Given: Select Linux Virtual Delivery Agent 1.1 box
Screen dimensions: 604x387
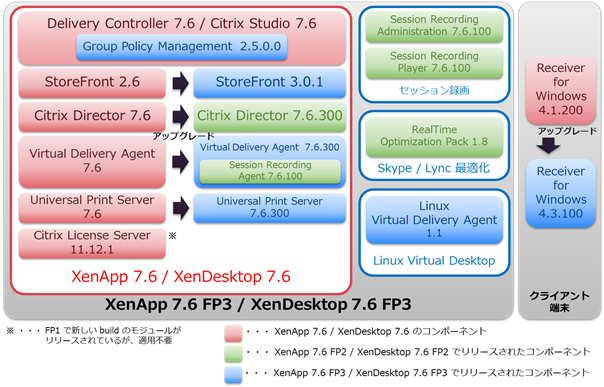Looking at the screenshot, I should tap(434, 220).
